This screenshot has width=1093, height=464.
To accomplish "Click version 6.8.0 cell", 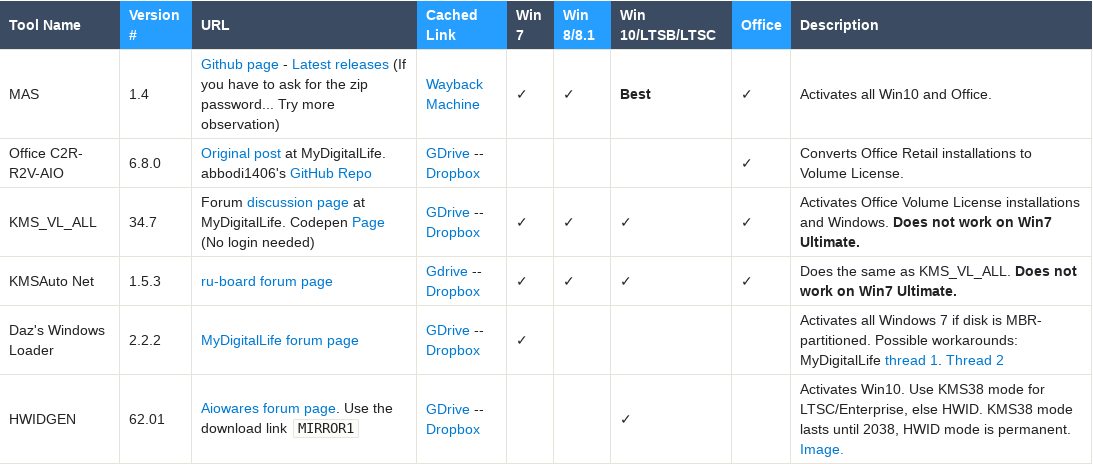I will 155,163.
